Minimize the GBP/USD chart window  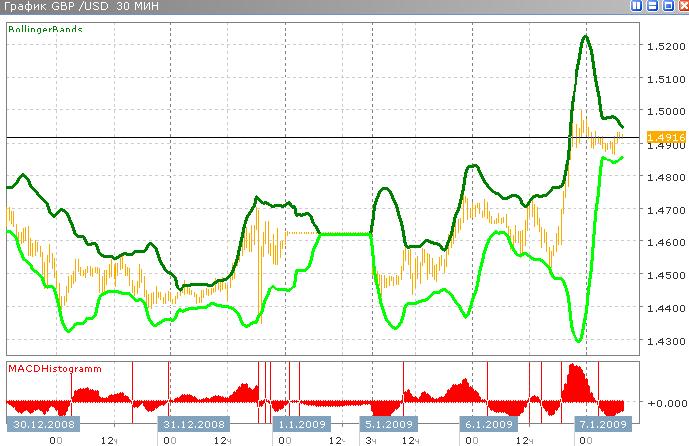[x=651, y=8]
